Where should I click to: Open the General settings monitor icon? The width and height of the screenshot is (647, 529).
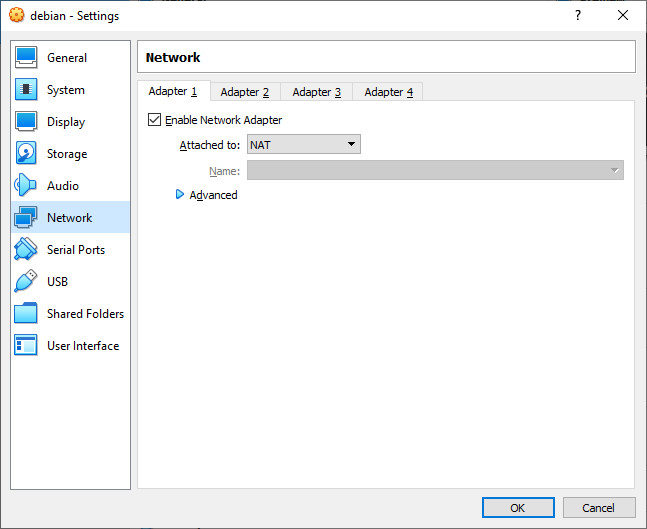pos(26,57)
